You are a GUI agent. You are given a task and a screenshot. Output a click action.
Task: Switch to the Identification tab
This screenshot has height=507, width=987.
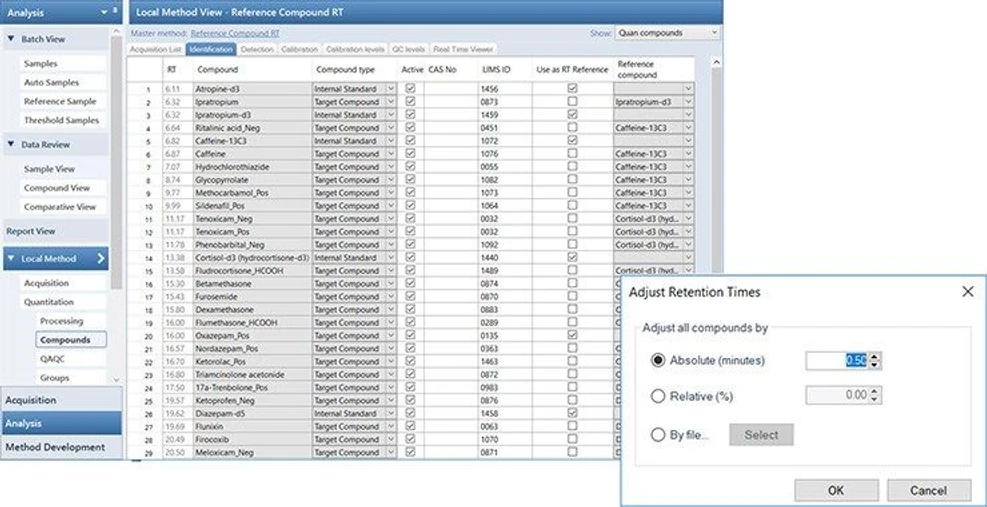pyautogui.click(x=210, y=48)
